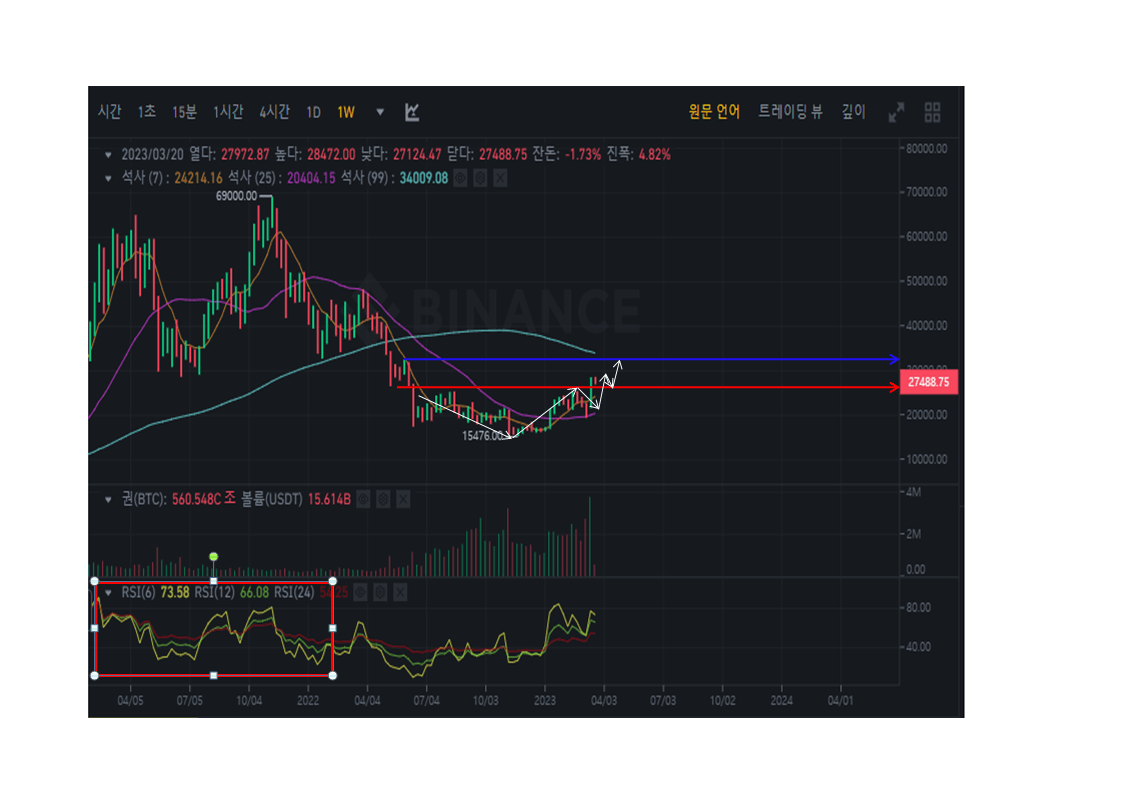Image resolution: width=1122 pixels, height=793 pixels.
Task: Switch to the 깊이 depth tab
Action: (853, 112)
